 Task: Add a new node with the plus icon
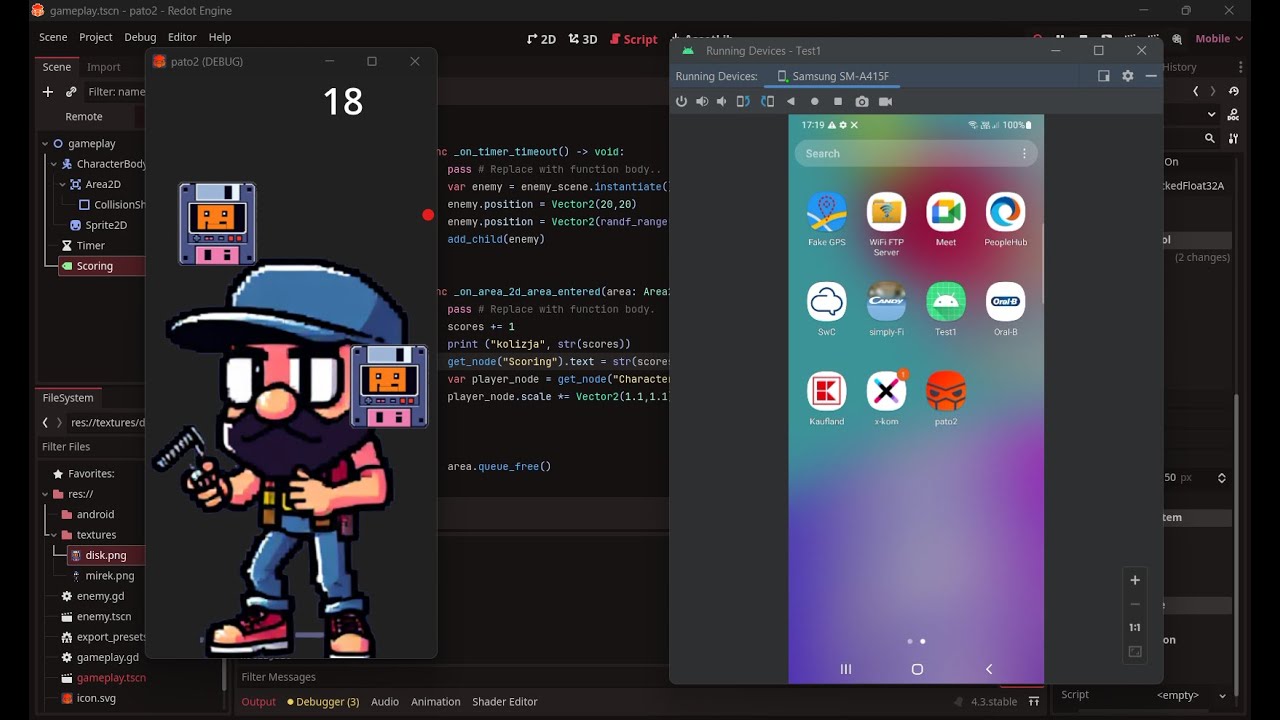(47, 92)
